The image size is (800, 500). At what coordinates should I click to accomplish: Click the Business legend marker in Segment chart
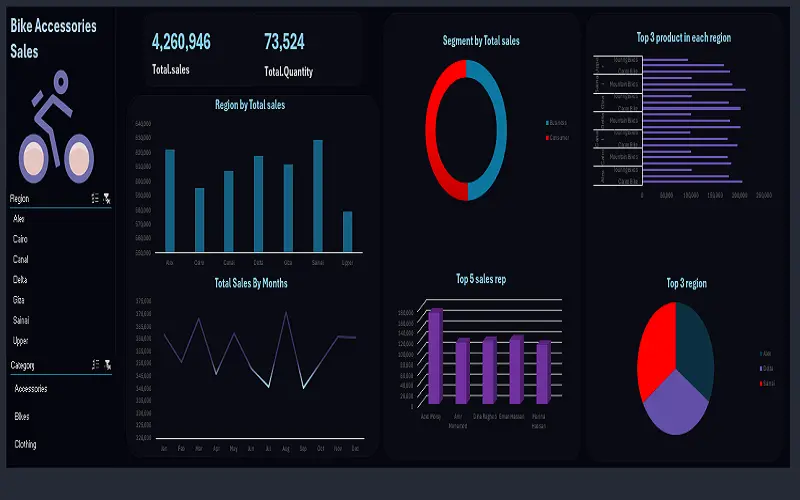click(547, 123)
